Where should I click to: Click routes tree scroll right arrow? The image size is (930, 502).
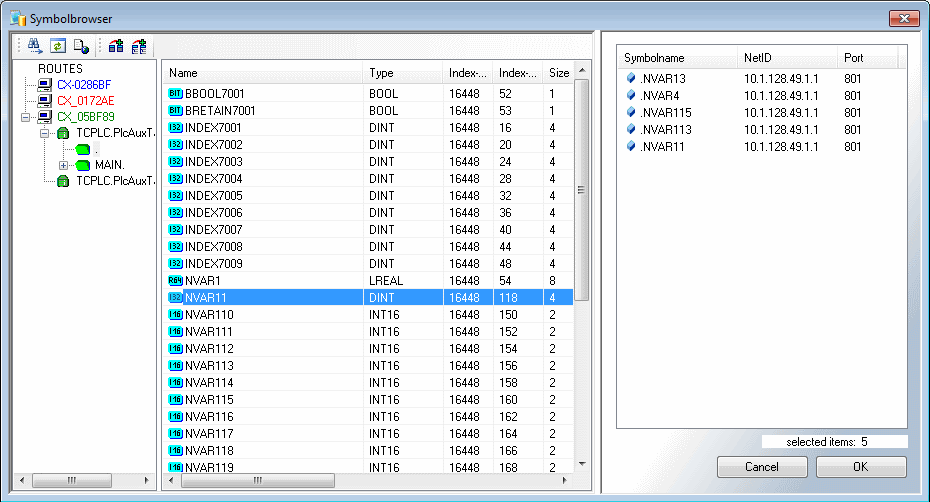(x=147, y=480)
